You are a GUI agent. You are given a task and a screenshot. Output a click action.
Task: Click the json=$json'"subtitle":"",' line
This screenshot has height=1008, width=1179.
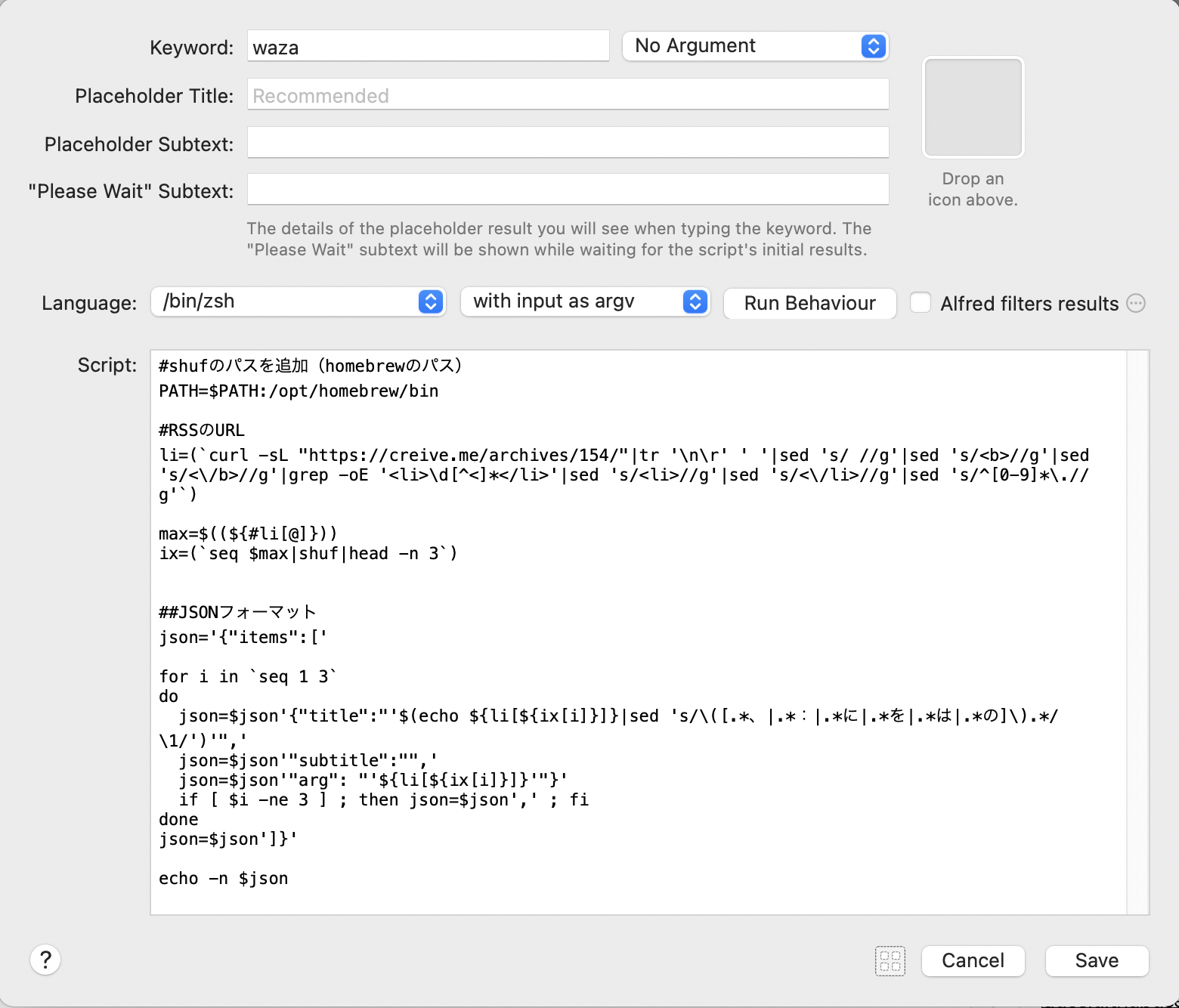pos(308,760)
